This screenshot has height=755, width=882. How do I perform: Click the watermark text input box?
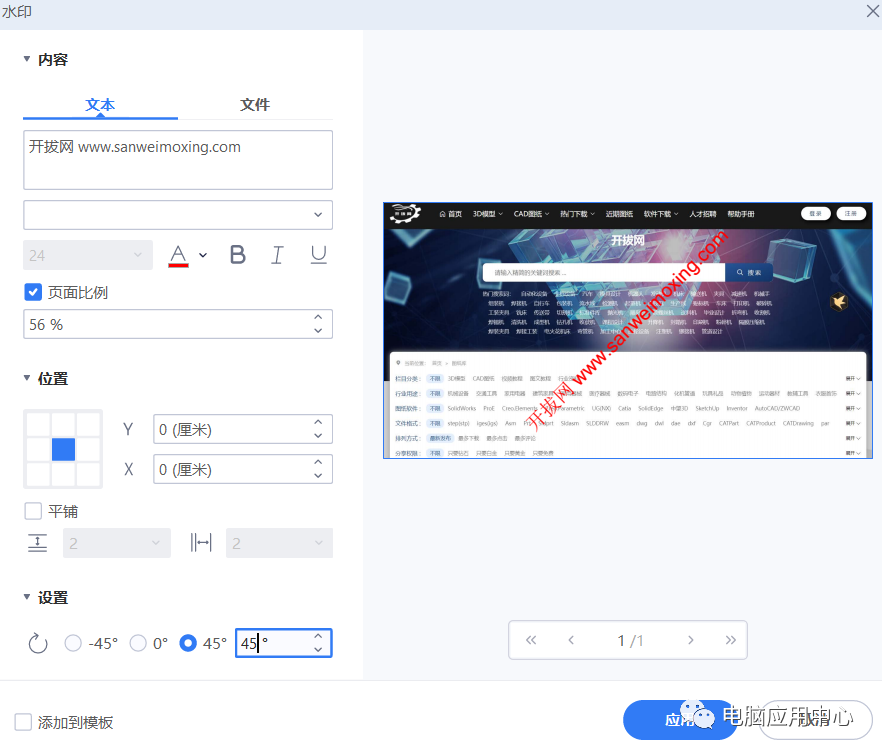178,160
